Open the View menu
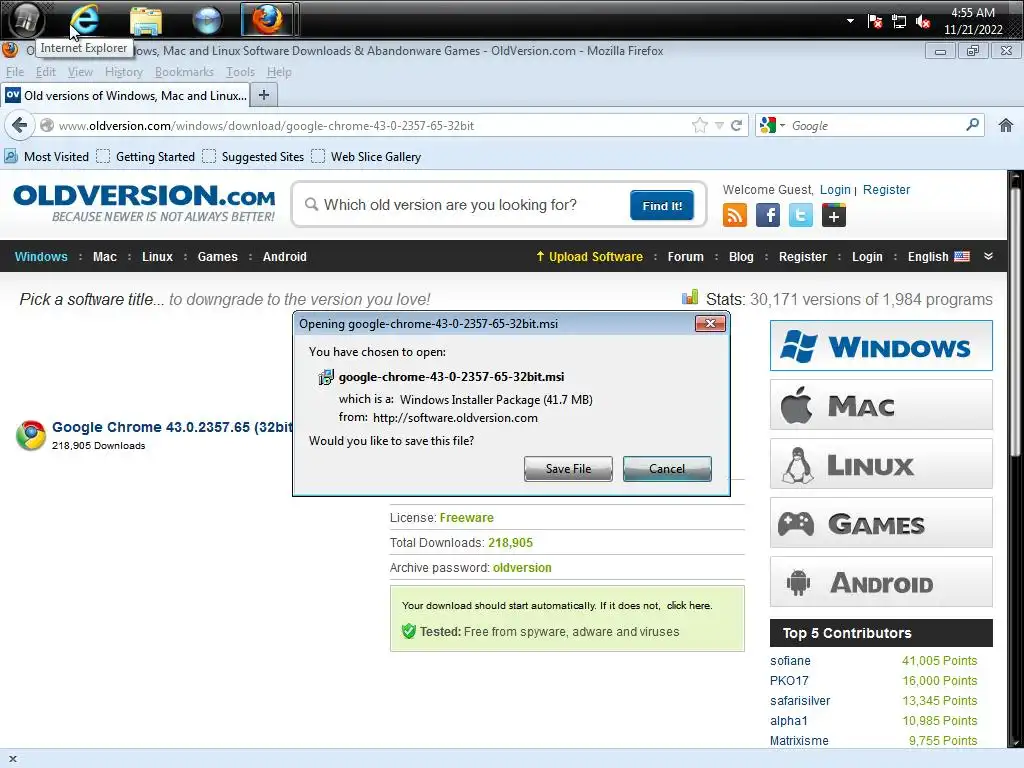Image resolution: width=1024 pixels, height=768 pixels. pyautogui.click(x=80, y=72)
